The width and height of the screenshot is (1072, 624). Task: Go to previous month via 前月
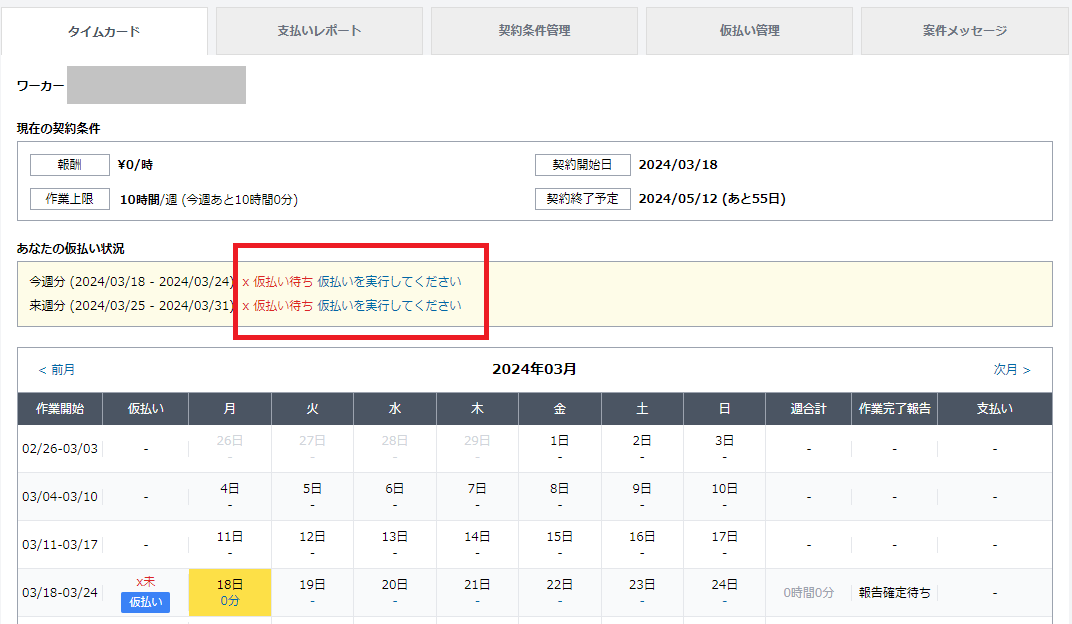click(x=56, y=370)
